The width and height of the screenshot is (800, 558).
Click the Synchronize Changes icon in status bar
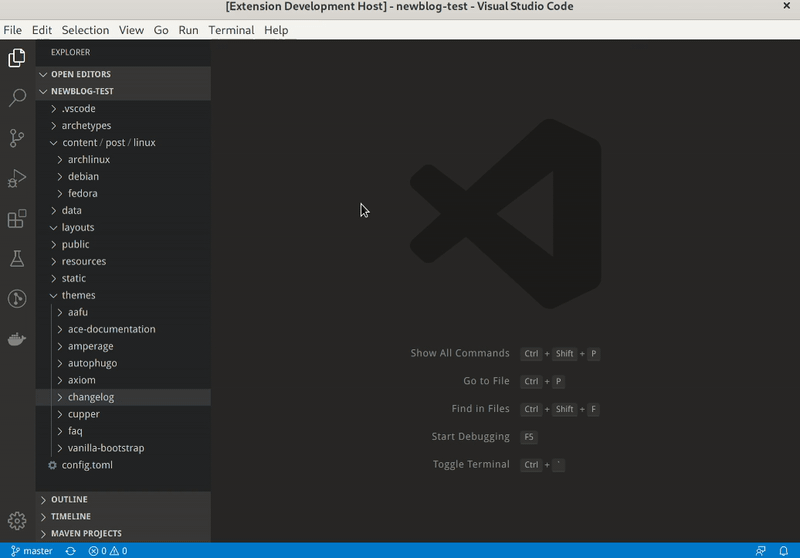(70, 551)
